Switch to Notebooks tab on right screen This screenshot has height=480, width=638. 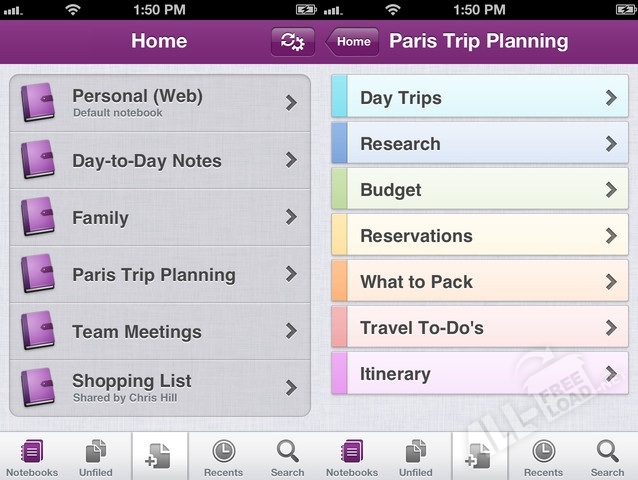(x=352, y=456)
